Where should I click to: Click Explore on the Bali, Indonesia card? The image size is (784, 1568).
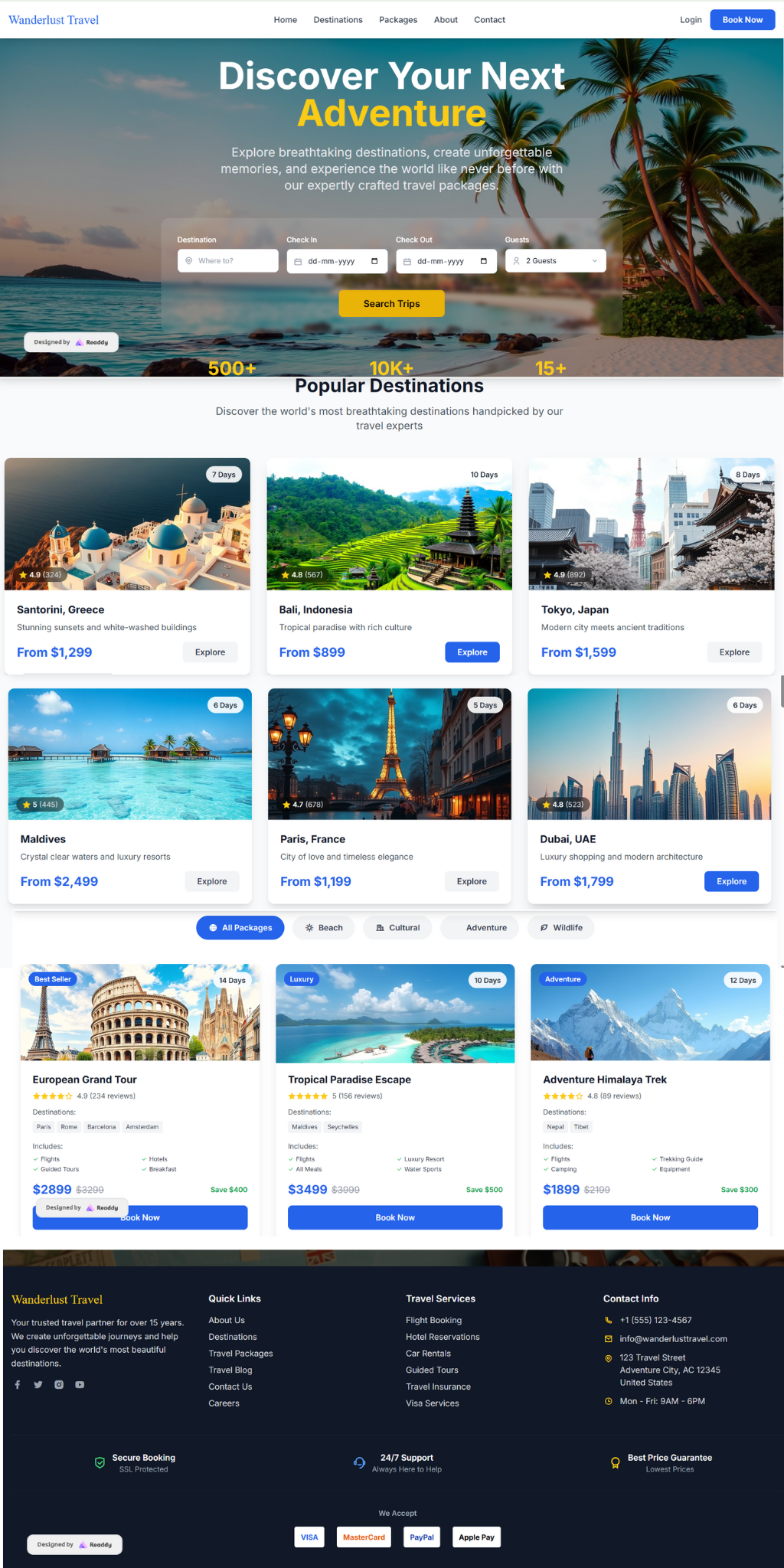(x=472, y=652)
